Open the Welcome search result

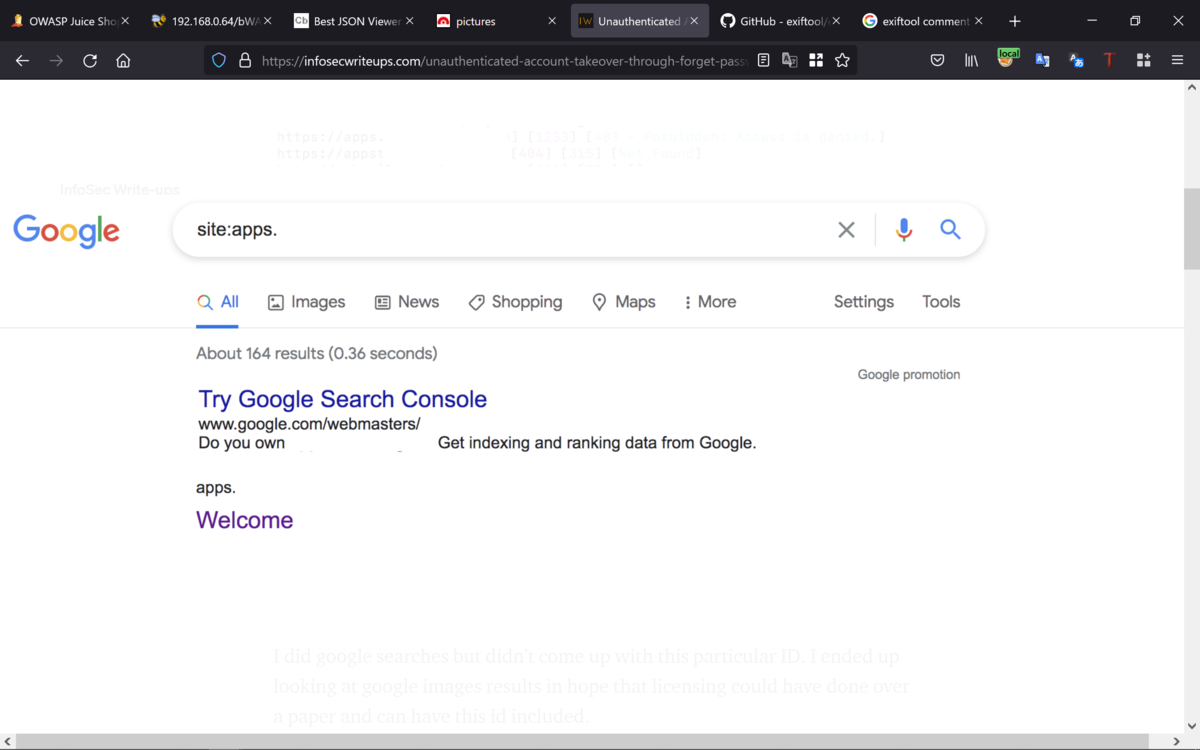[x=244, y=520]
